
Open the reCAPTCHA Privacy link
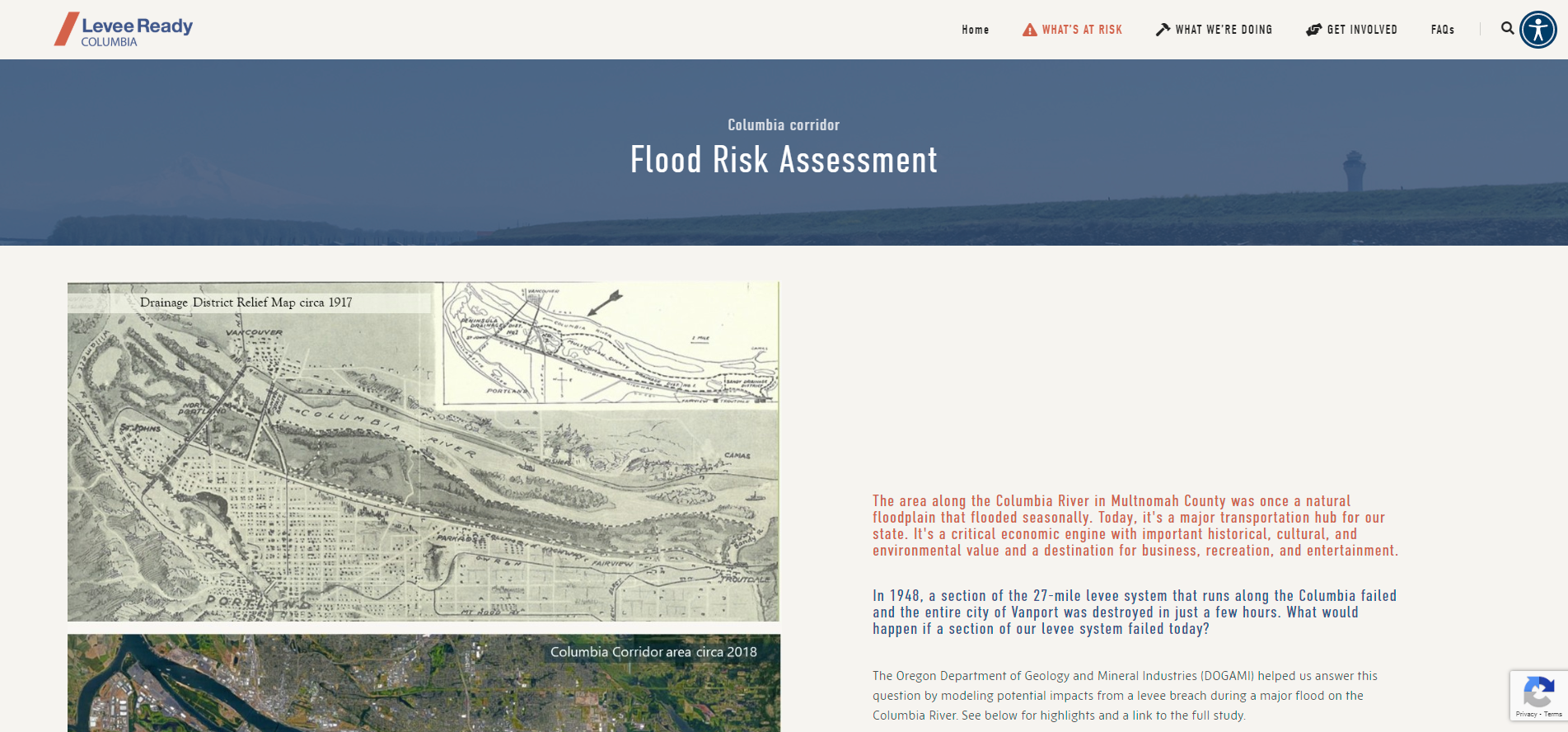coord(1526,714)
